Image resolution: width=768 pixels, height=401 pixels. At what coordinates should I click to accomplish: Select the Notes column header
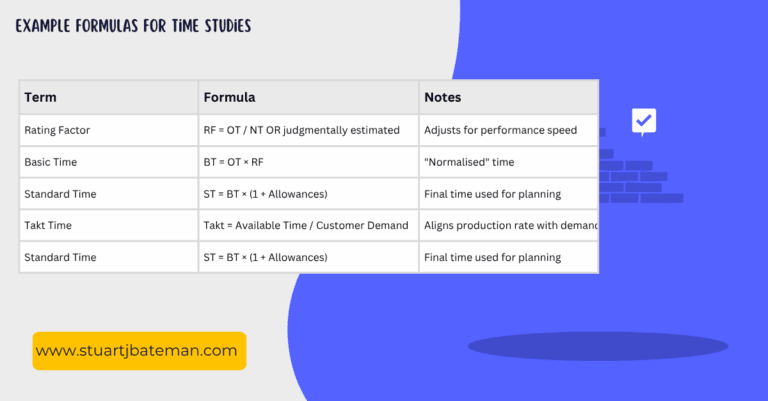click(443, 98)
